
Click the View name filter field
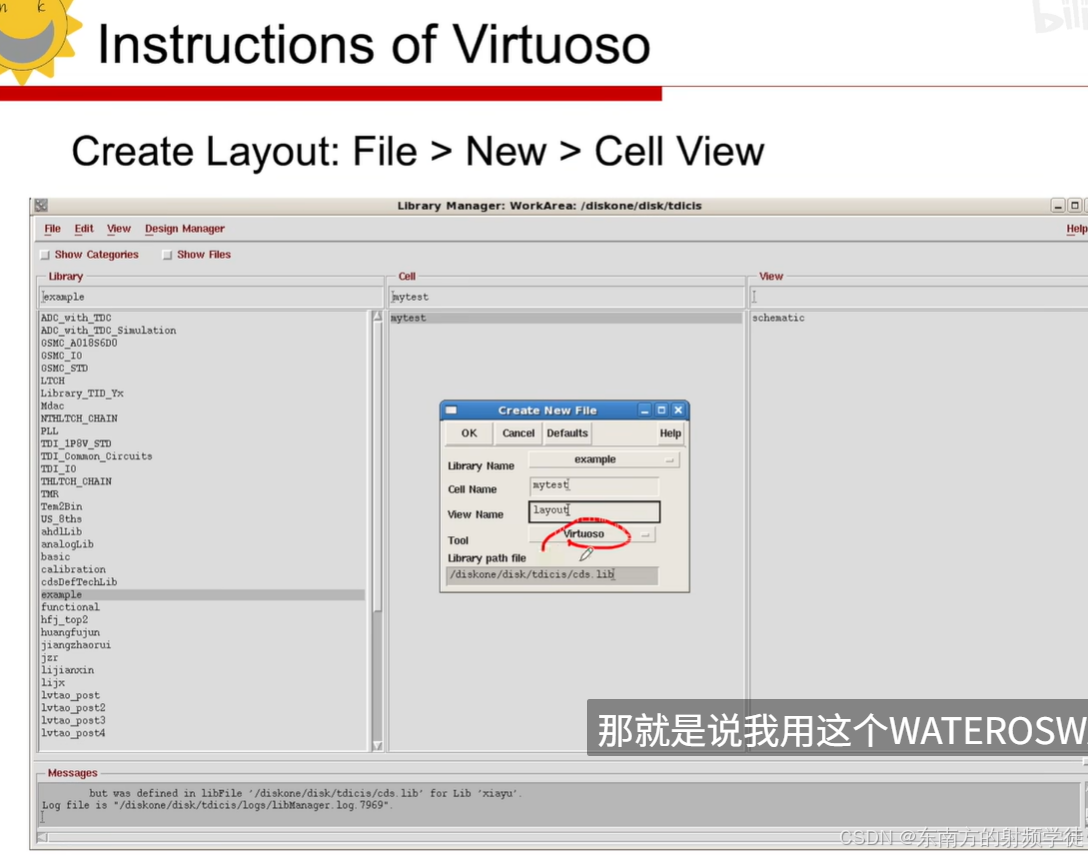919,296
